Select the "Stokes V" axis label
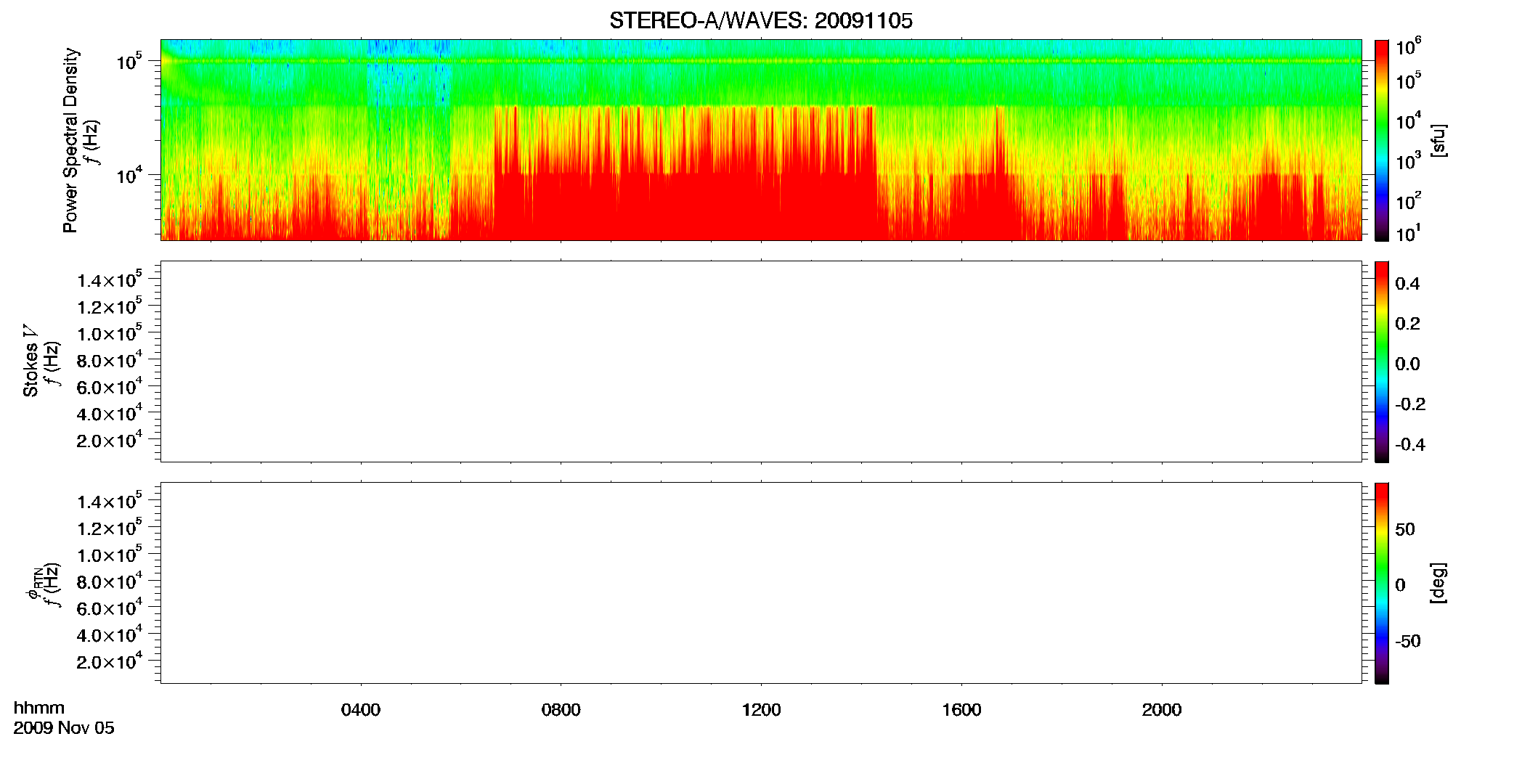 pyautogui.click(x=31, y=361)
